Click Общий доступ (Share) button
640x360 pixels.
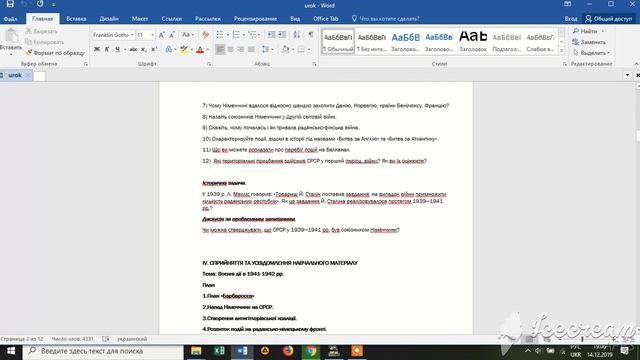click(x=609, y=19)
